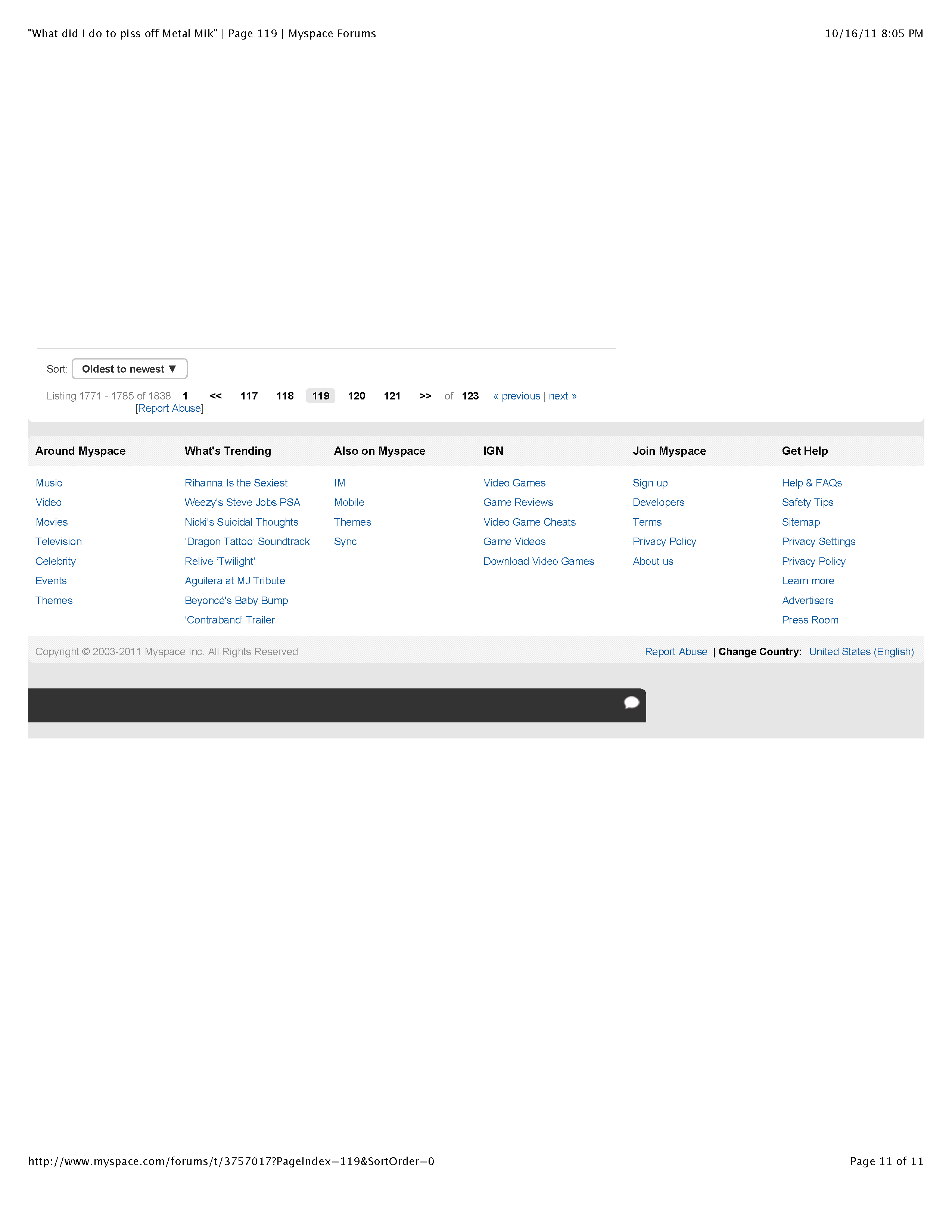Image resolution: width=952 pixels, height=1232 pixels.
Task: Open Rihanna Is the Sexiest link
Action: (236, 483)
